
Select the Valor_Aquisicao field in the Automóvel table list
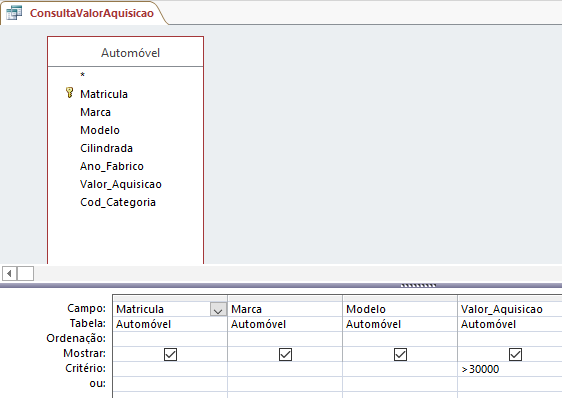(121, 184)
